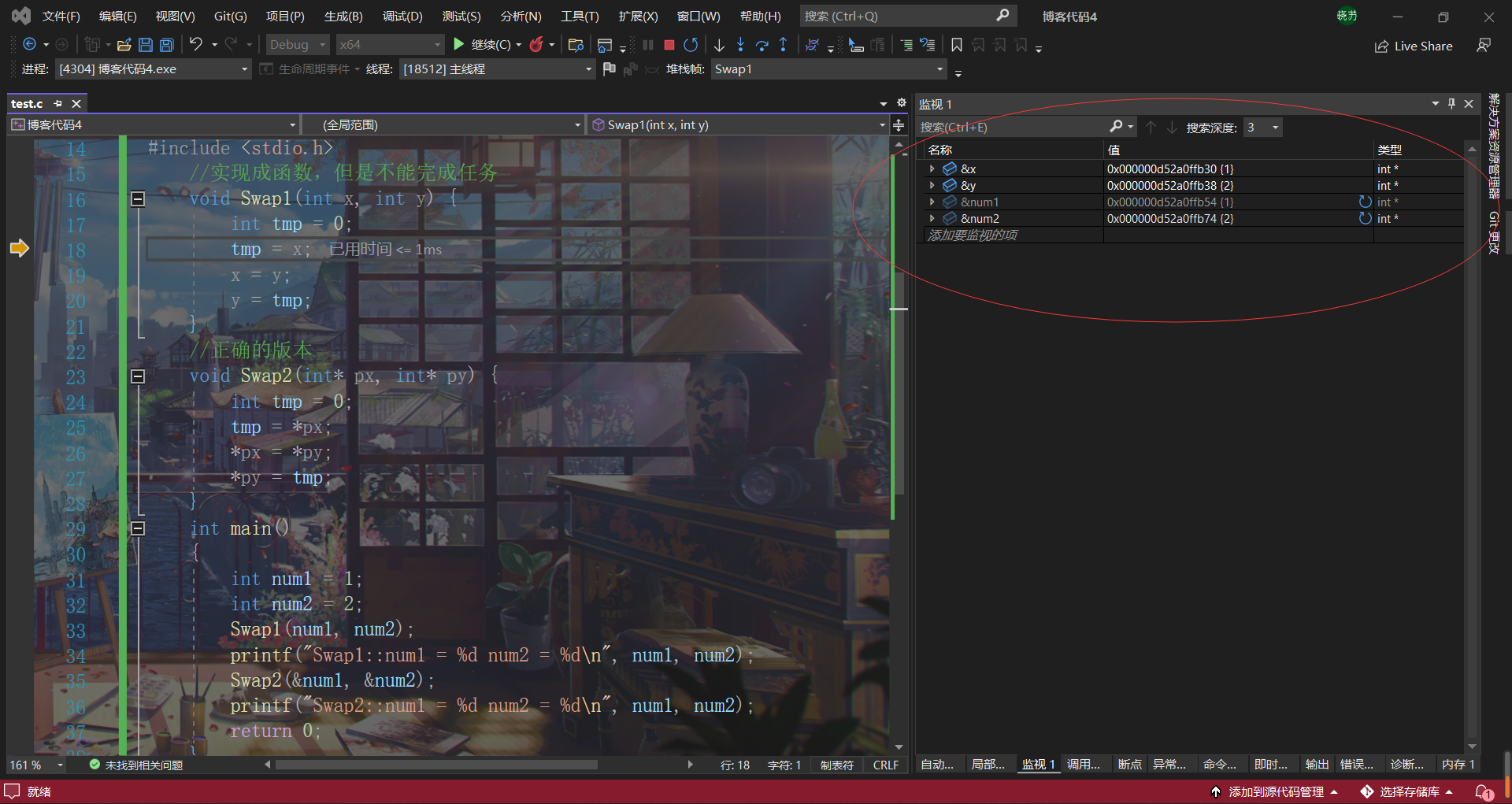Expand the &x watch entry

(x=932, y=169)
